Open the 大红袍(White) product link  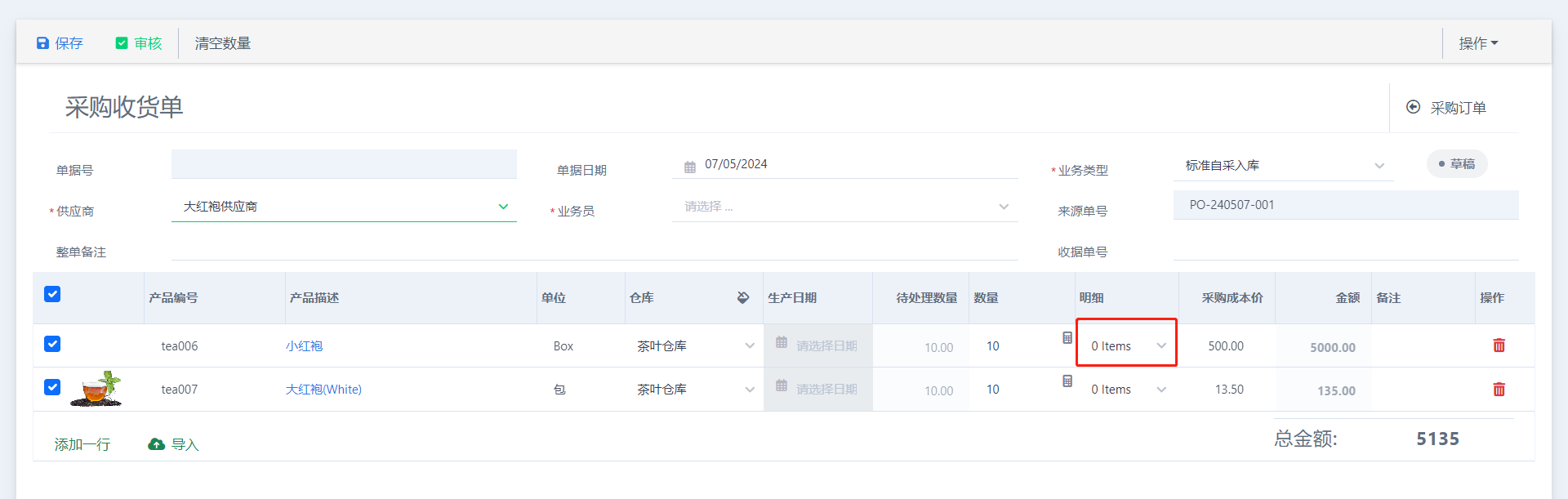pyautogui.click(x=323, y=390)
